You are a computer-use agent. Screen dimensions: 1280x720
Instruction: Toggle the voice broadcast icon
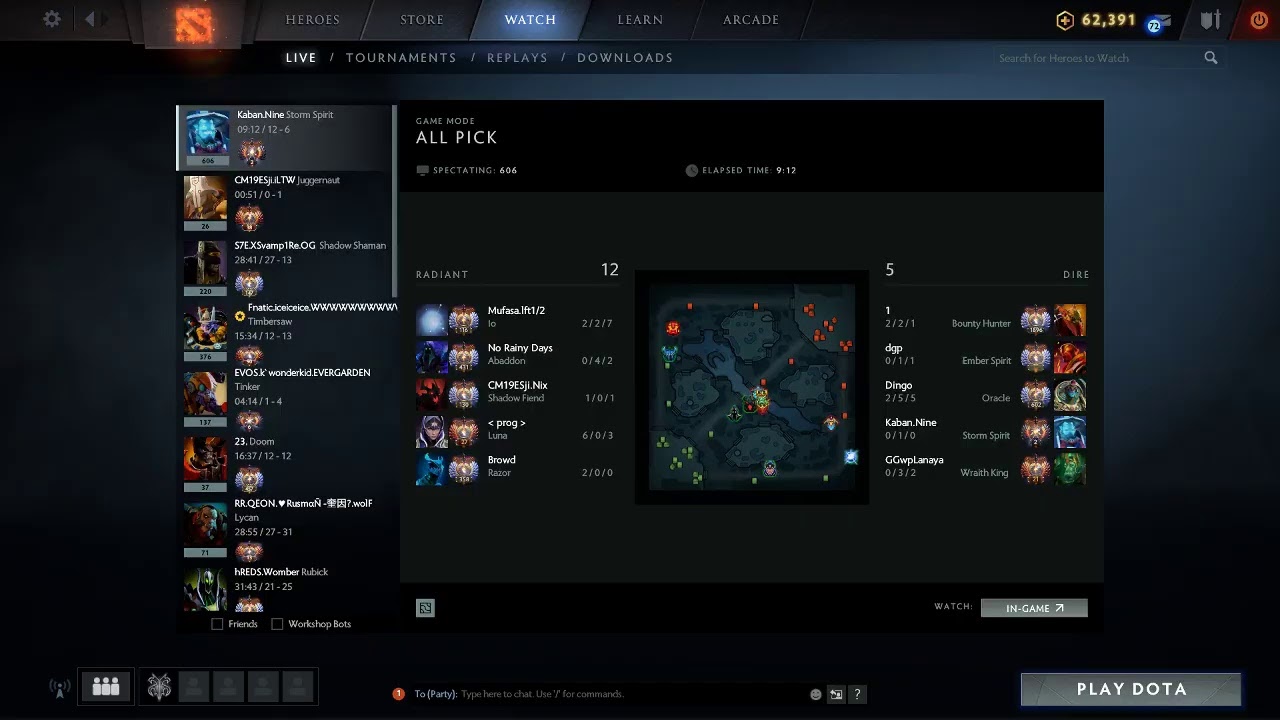click(x=59, y=687)
